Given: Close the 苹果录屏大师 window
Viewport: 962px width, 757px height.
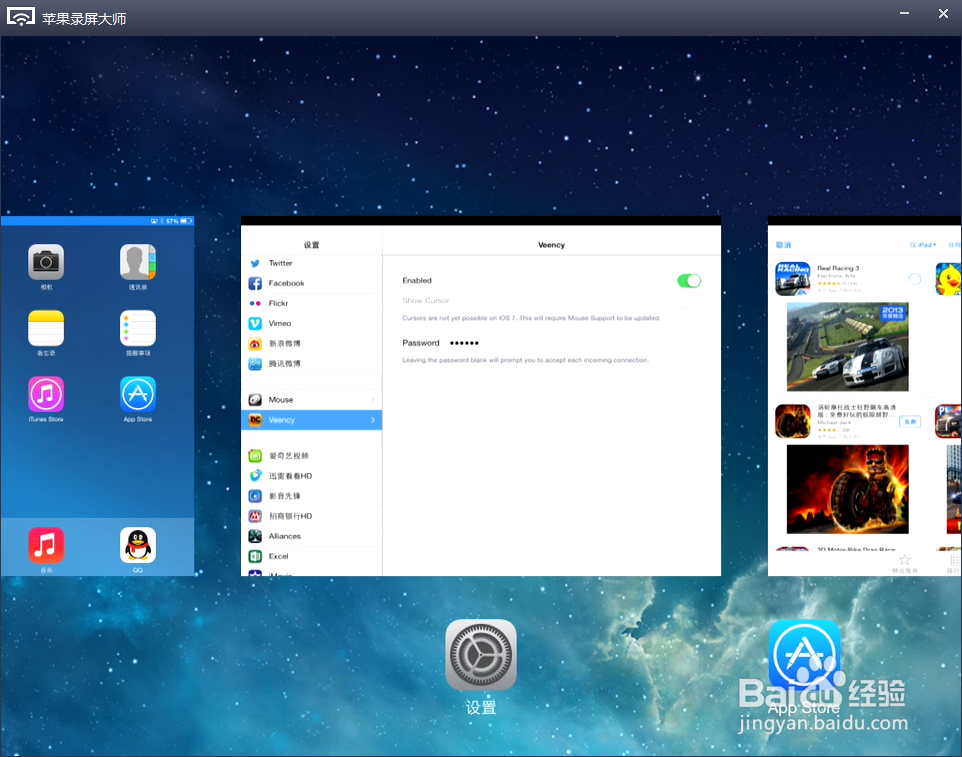Looking at the screenshot, I should tap(944, 13).
